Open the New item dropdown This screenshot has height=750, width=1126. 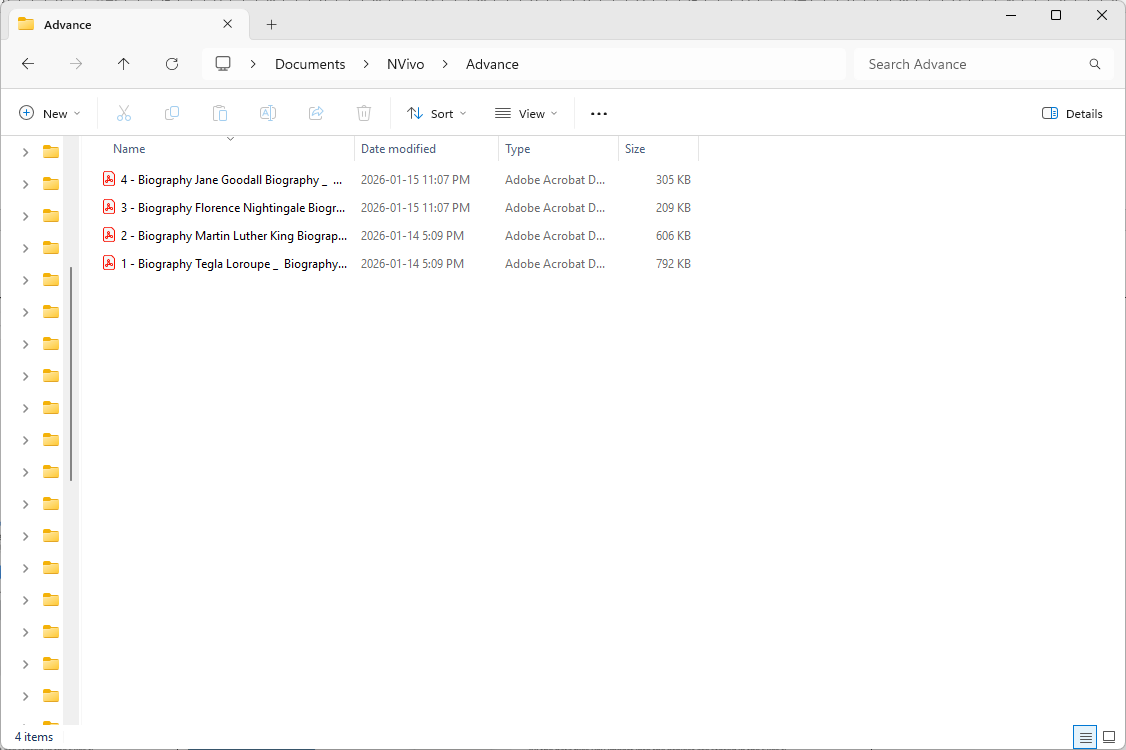pos(50,114)
